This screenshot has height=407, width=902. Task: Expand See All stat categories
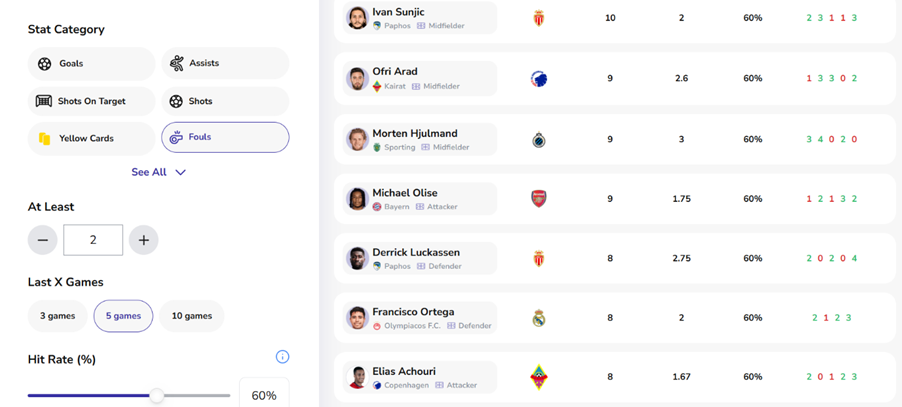coord(158,172)
